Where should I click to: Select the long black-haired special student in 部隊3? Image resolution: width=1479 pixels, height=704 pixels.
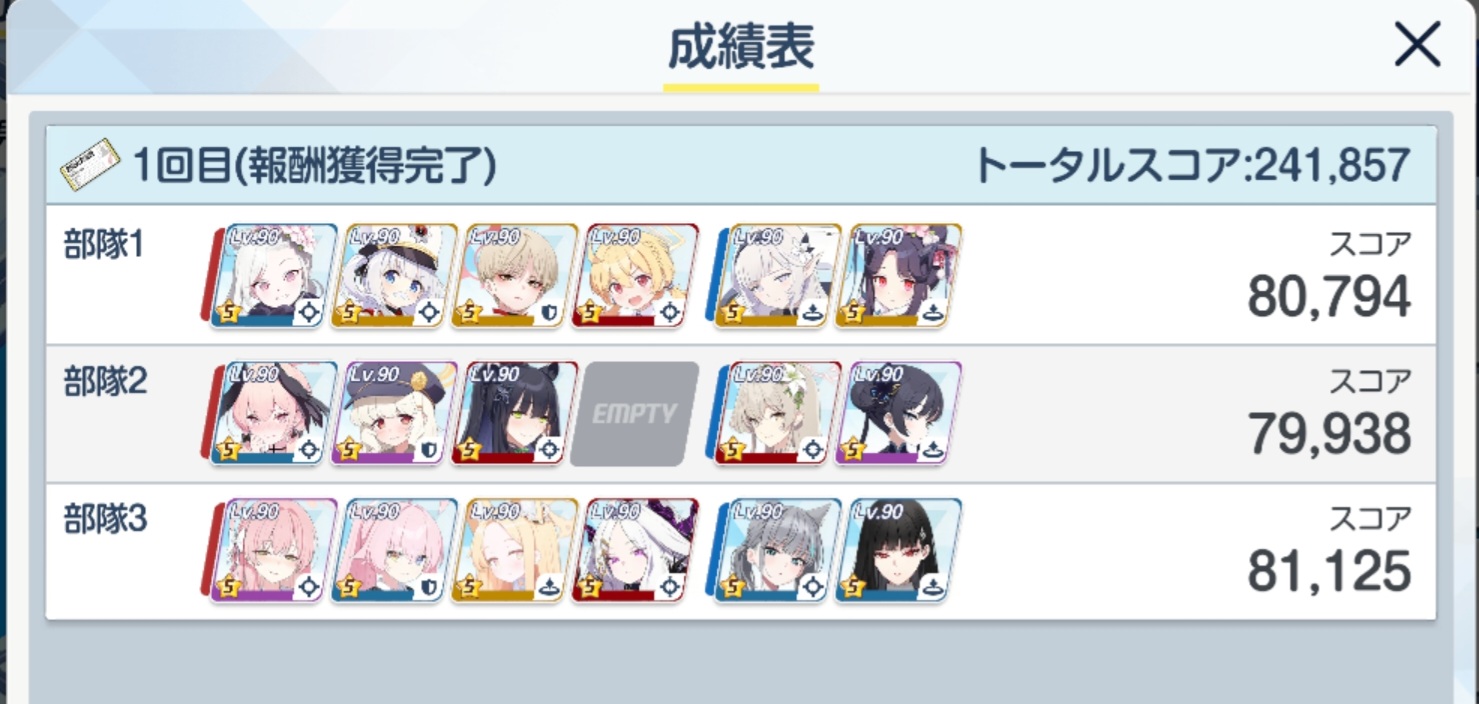click(898, 550)
